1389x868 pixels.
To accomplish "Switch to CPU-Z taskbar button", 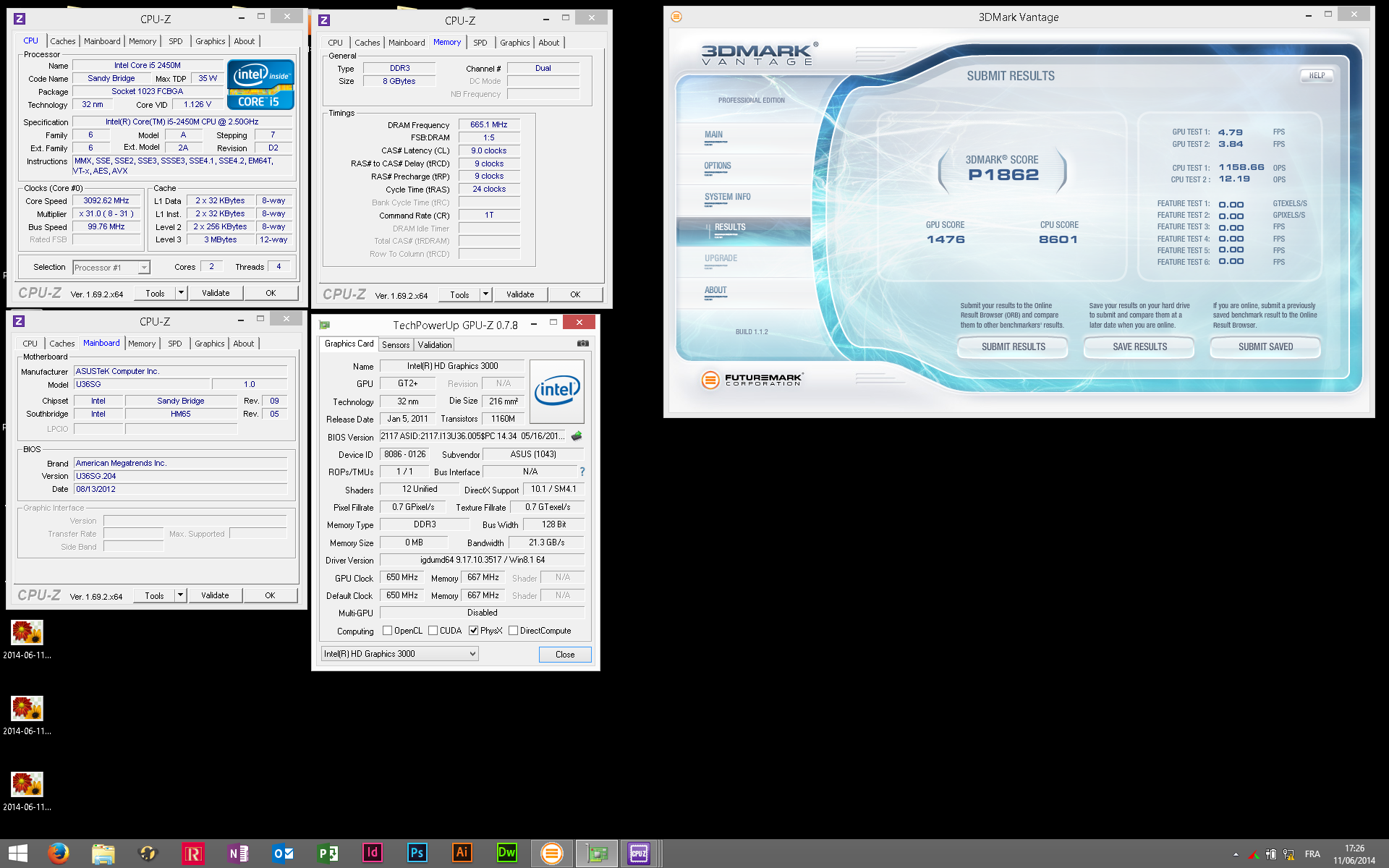I will (x=640, y=854).
